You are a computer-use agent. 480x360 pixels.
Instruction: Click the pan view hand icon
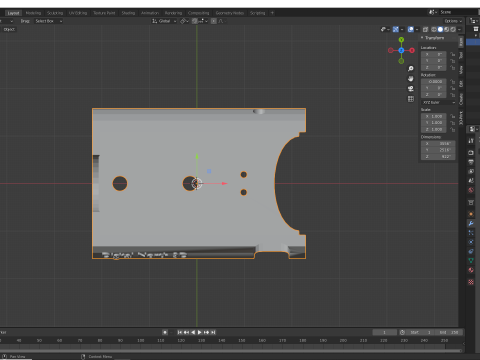click(411, 79)
